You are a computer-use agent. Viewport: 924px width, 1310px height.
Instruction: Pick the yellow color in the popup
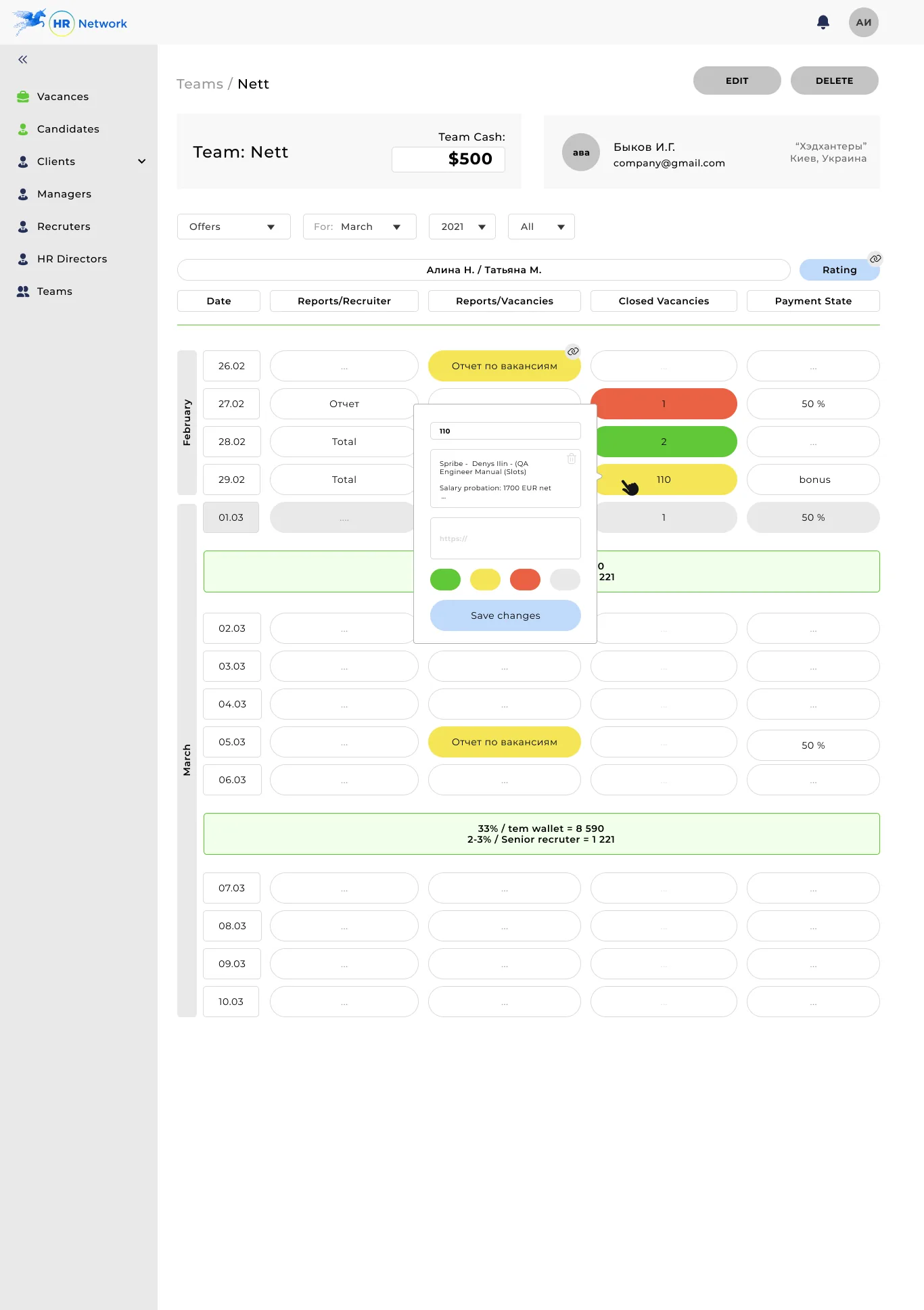coord(485,580)
